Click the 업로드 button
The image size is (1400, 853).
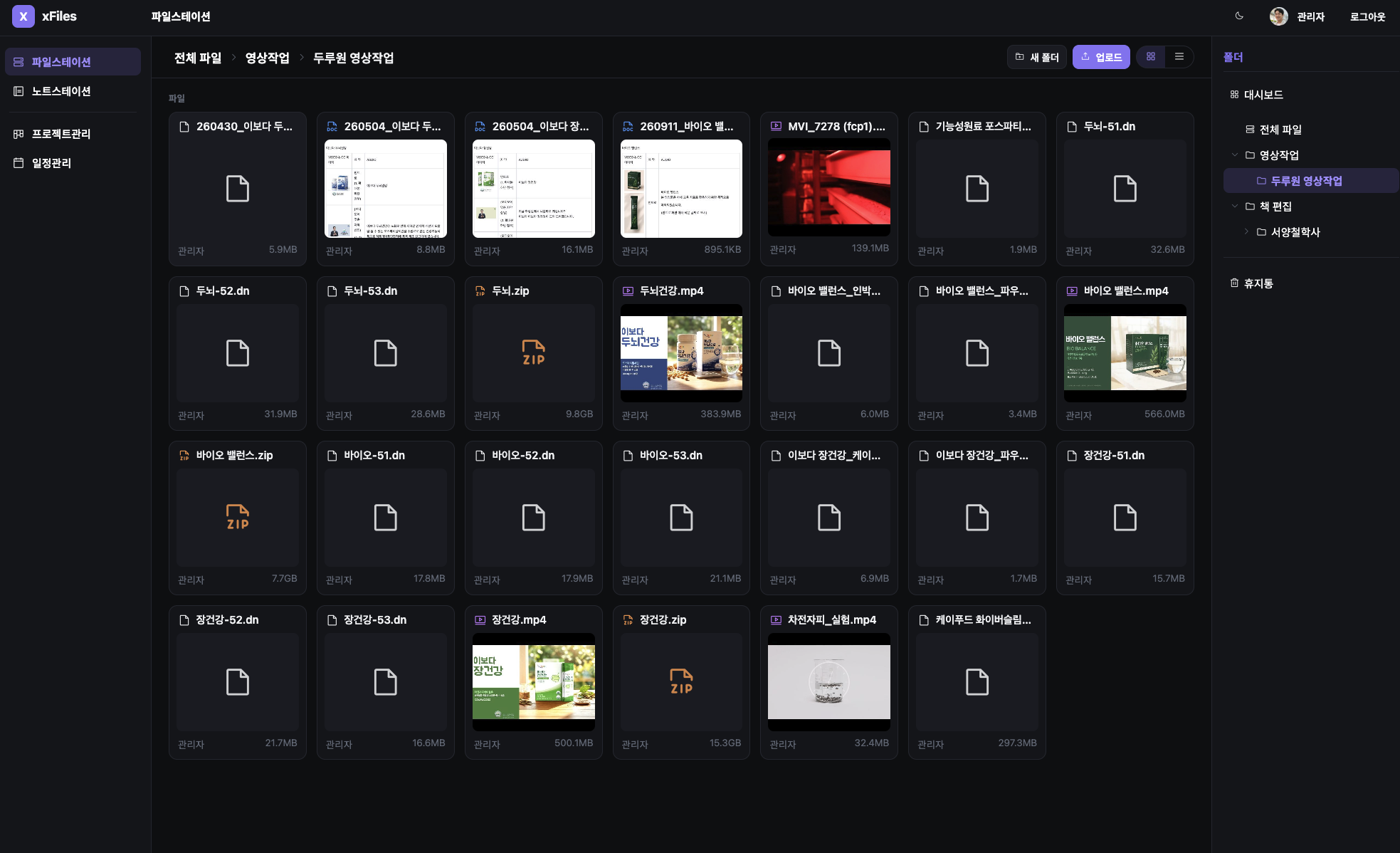click(x=1101, y=57)
